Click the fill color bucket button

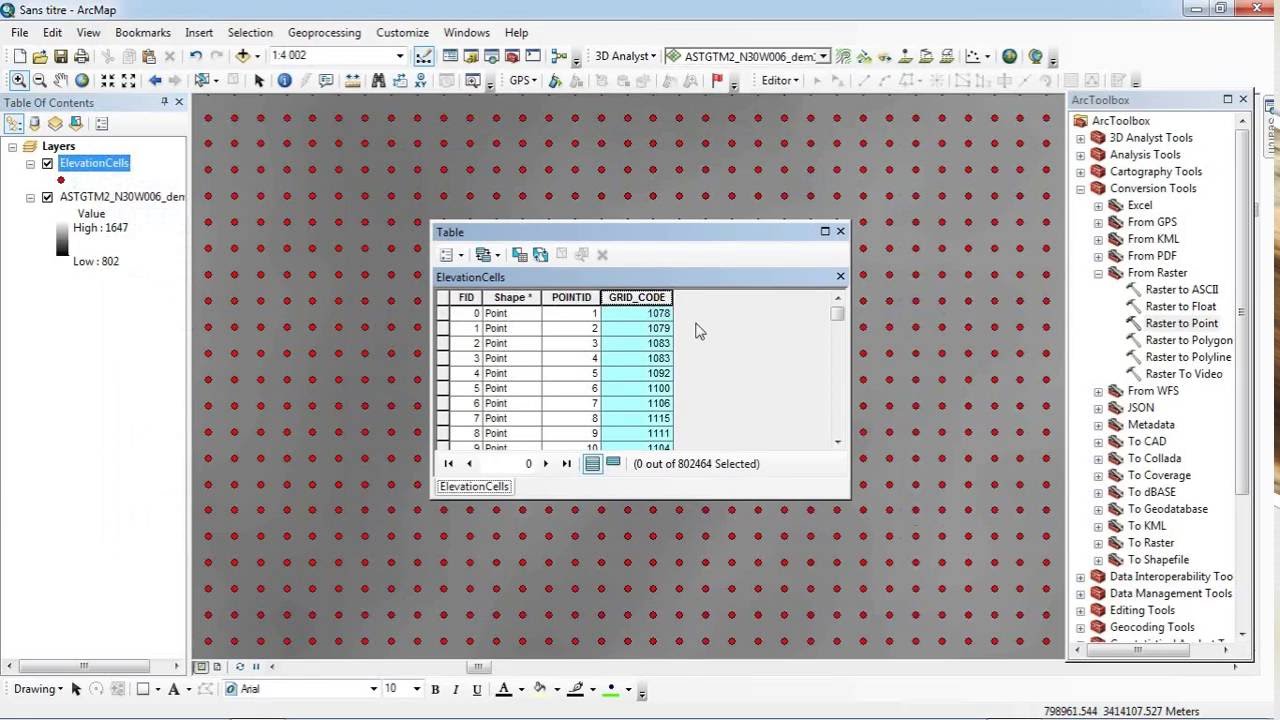[540, 688]
